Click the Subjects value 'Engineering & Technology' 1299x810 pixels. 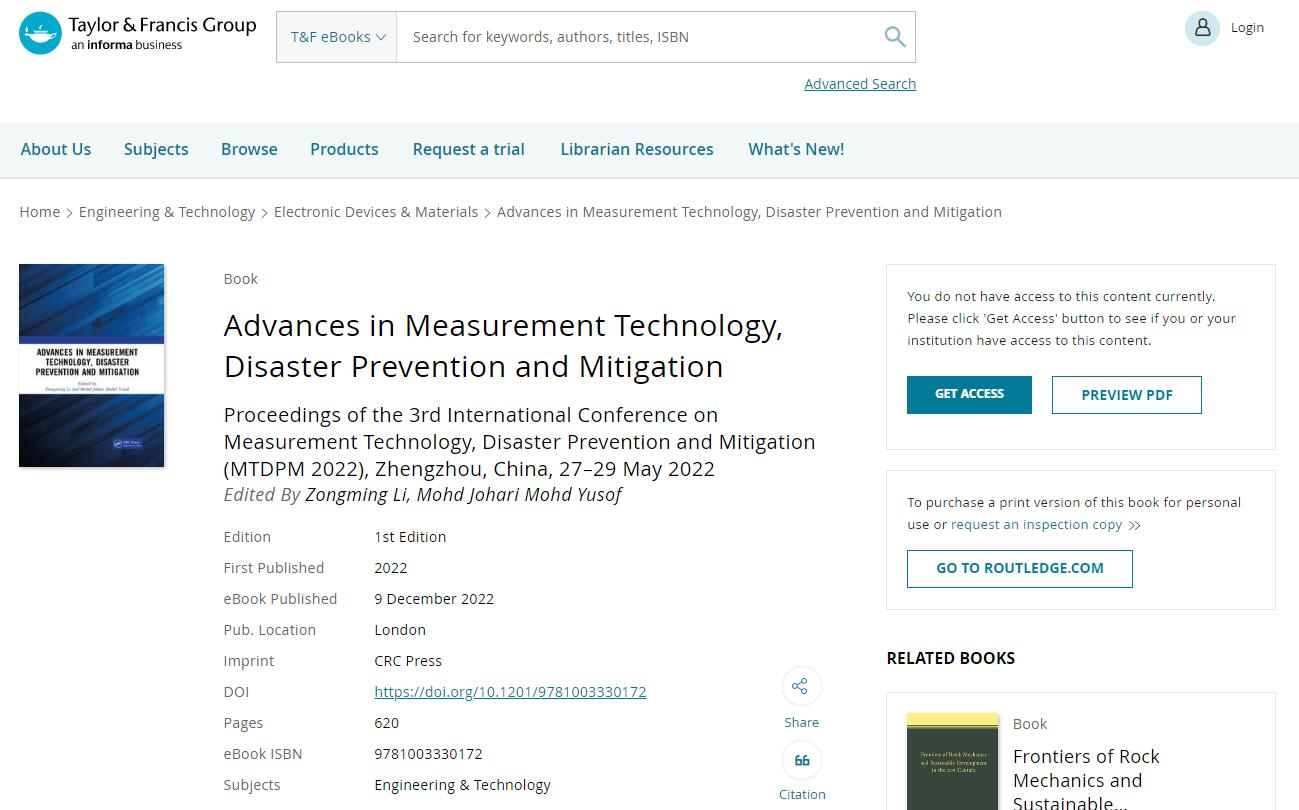tap(462, 785)
